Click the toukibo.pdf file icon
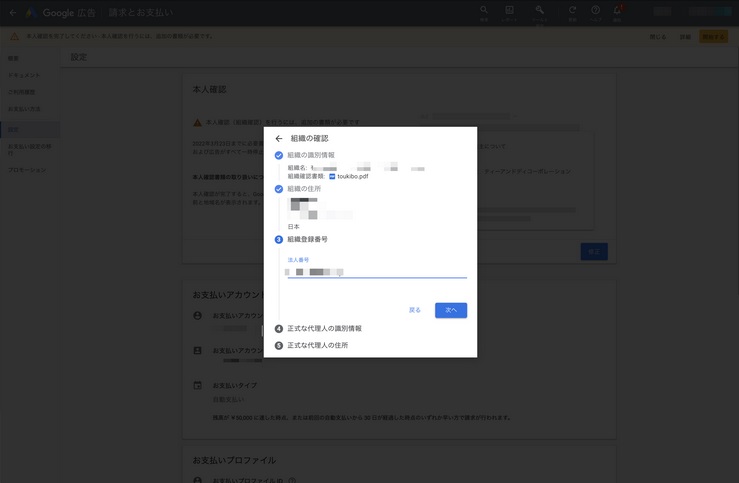This screenshot has height=483, width=739. point(332,177)
